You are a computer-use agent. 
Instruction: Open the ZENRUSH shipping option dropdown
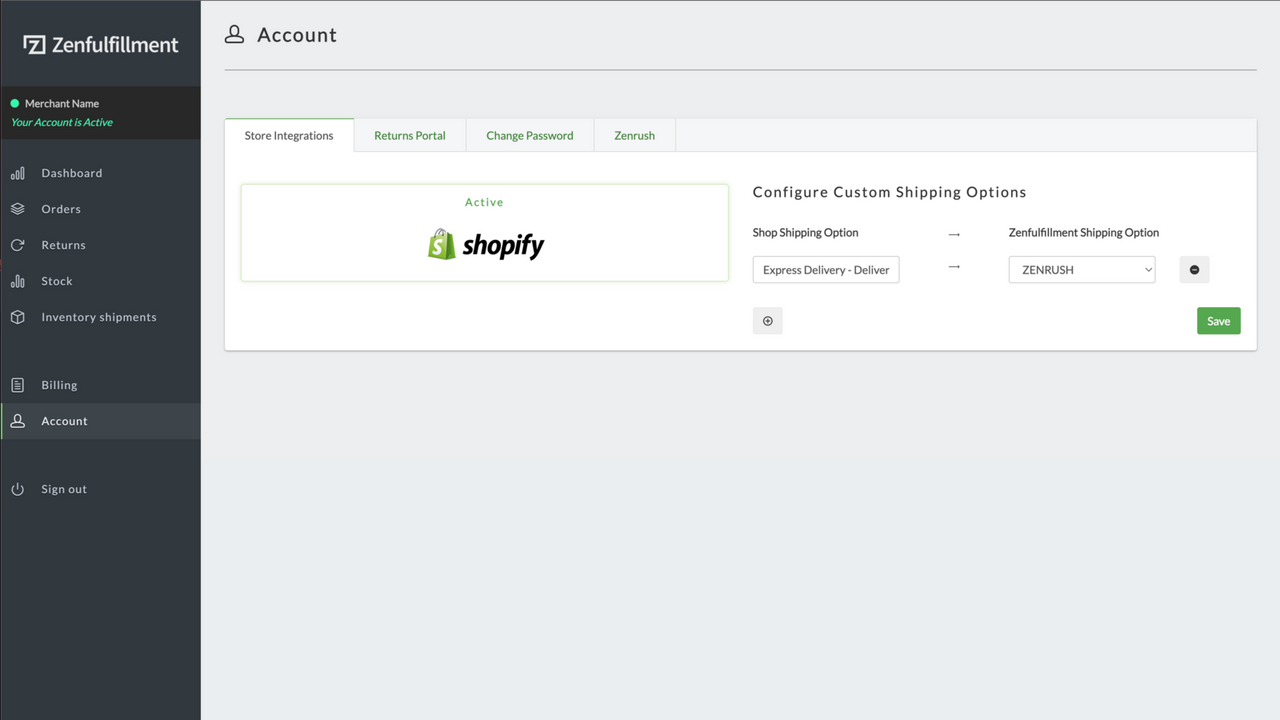1082,270
